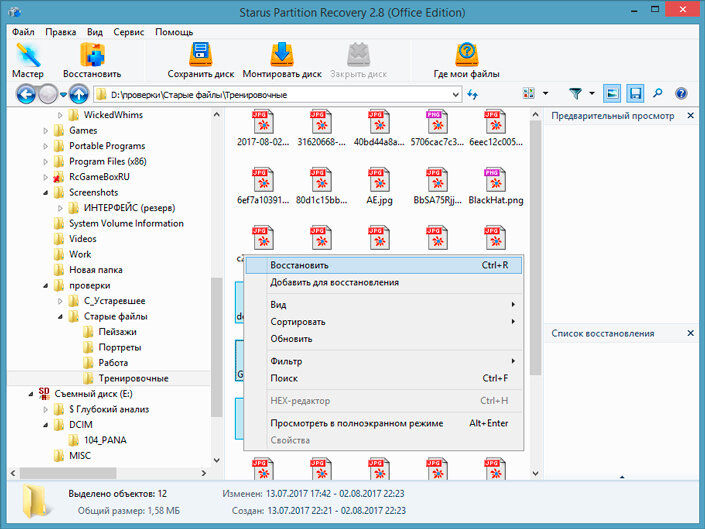This screenshot has height=529, width=705.
Task: Open the Файл menu
Action: [x=23, y=32]
